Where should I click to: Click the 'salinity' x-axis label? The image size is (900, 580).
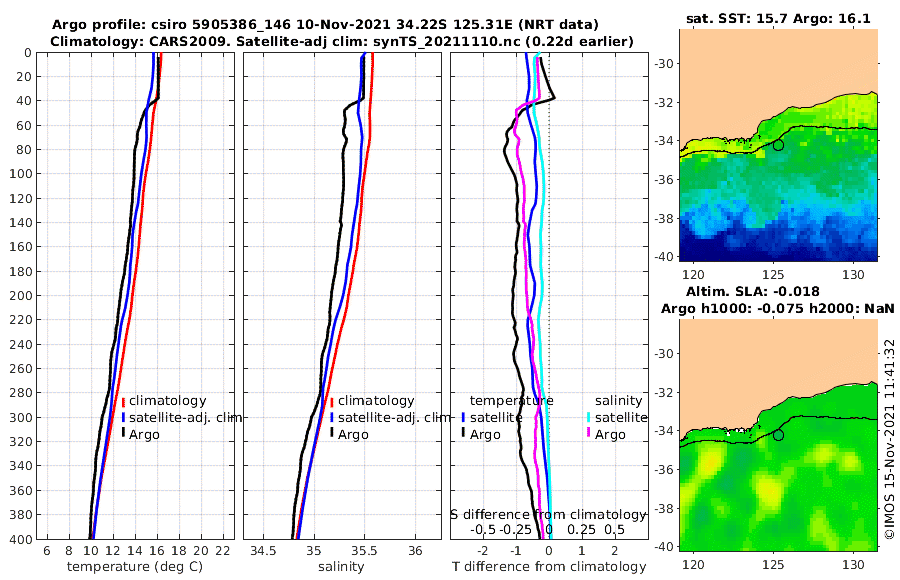coord(341,567)
